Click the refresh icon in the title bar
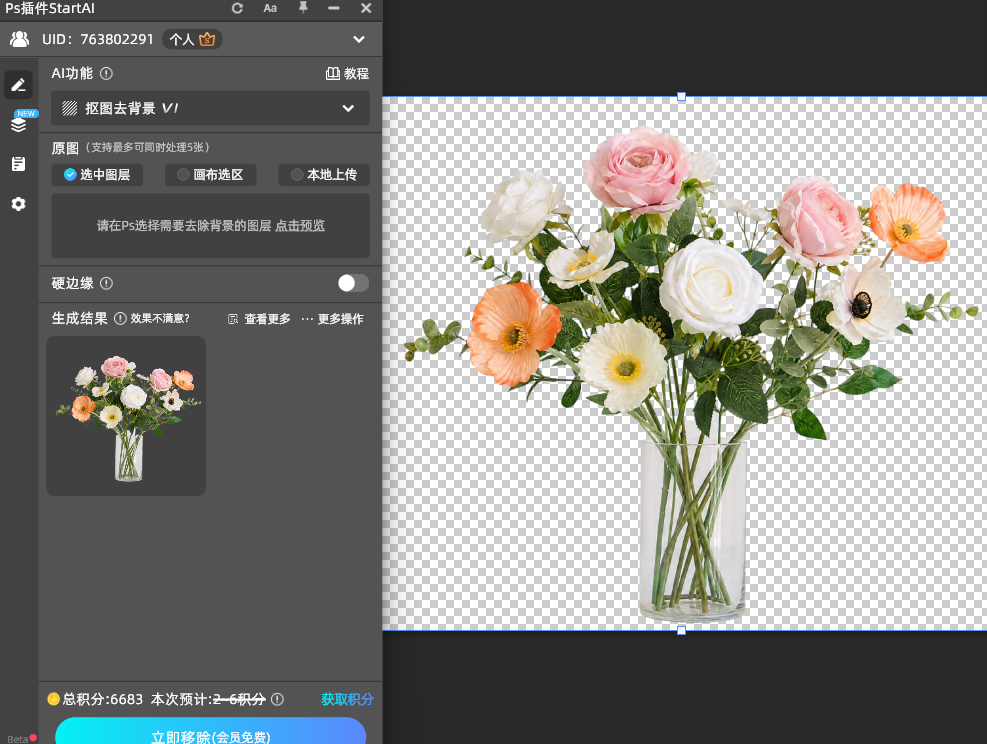 click(x=237, y=8)
